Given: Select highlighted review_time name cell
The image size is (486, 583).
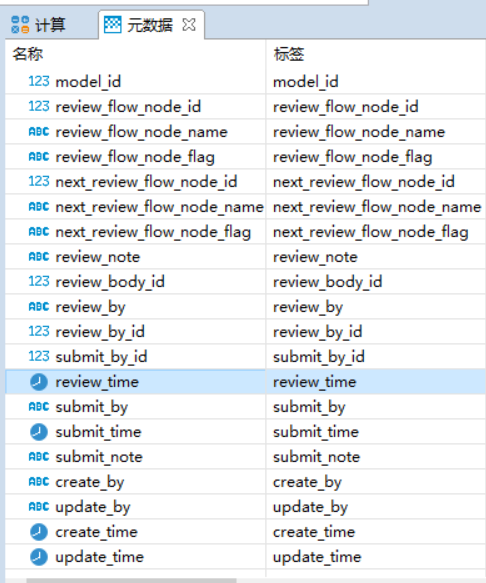Looking at the screenshot, I should (97, 382).
